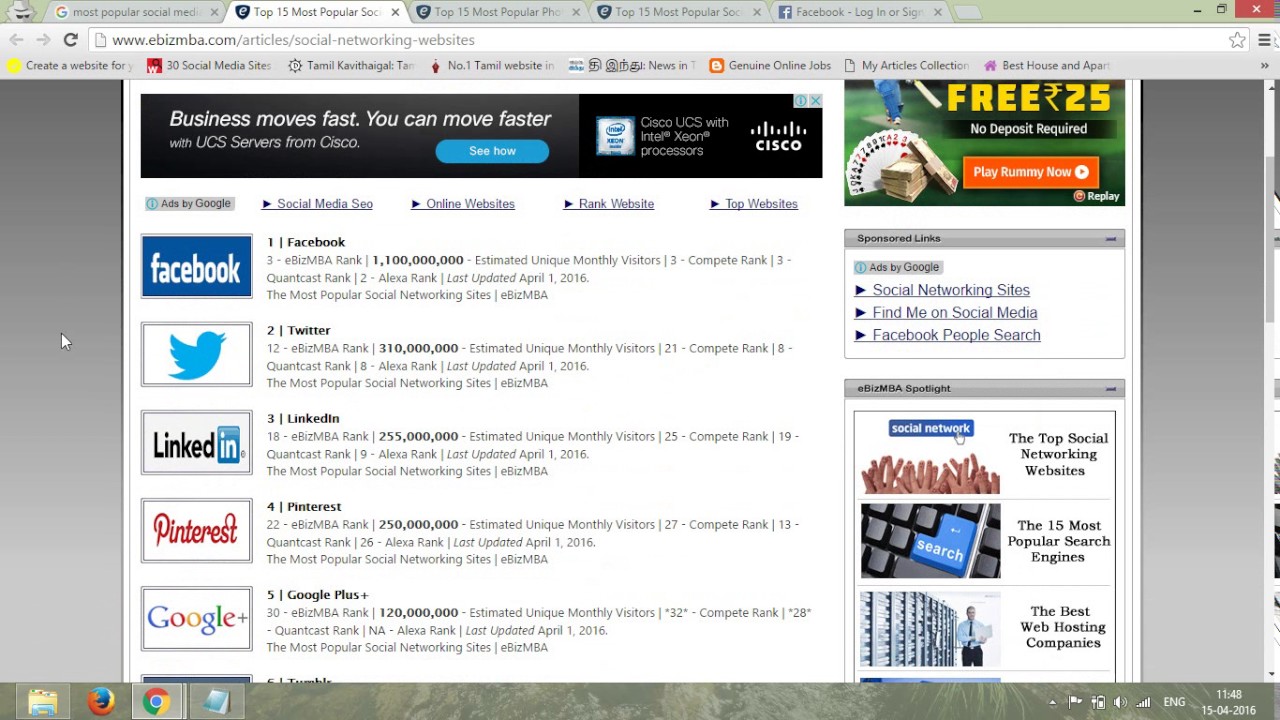
Task: Collapse the eBizMBA Spotlight panel
Action: pyautogui.click(x=1110, y=388)
